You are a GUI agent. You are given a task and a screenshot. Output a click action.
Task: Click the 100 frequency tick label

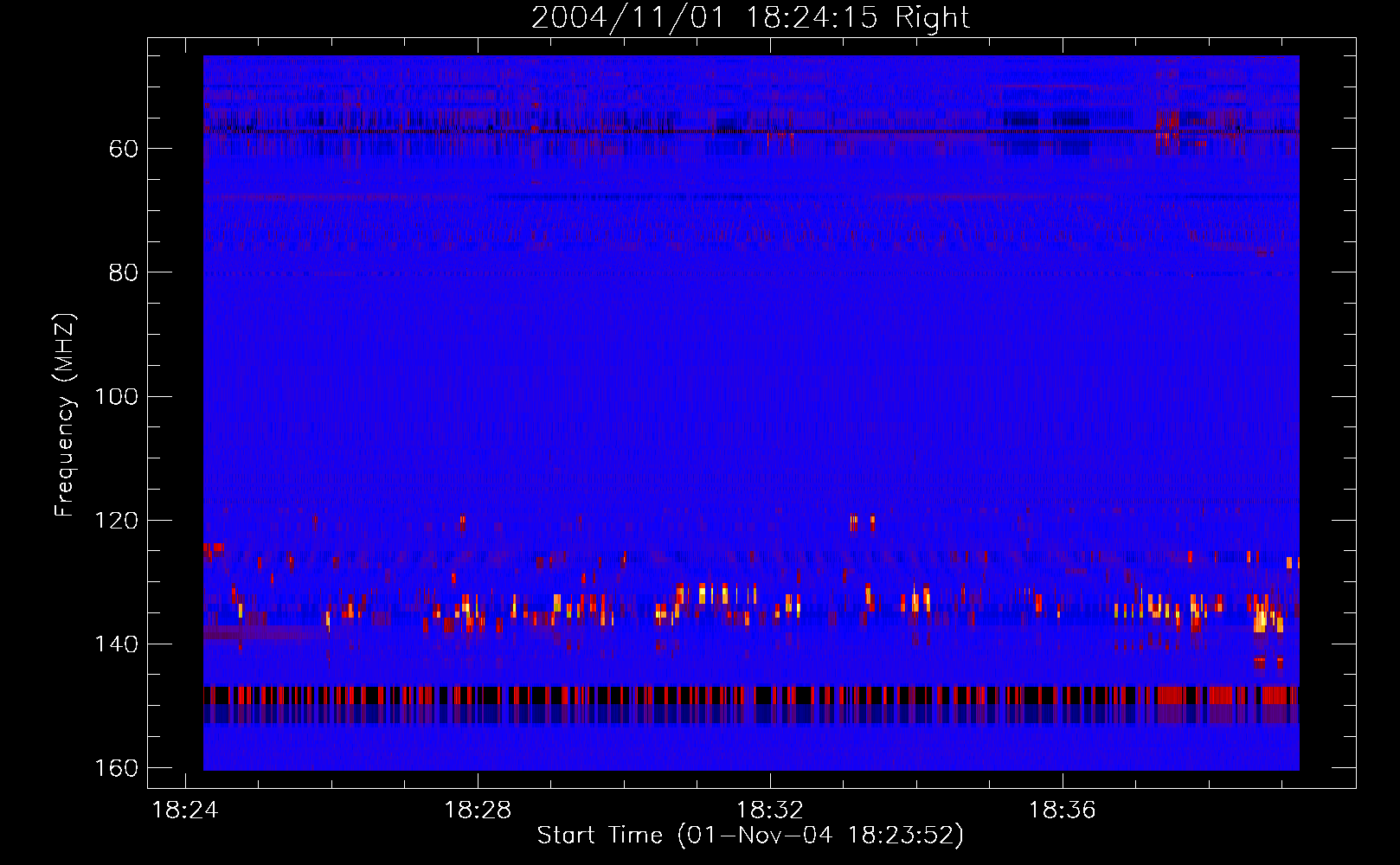(116, 397)
